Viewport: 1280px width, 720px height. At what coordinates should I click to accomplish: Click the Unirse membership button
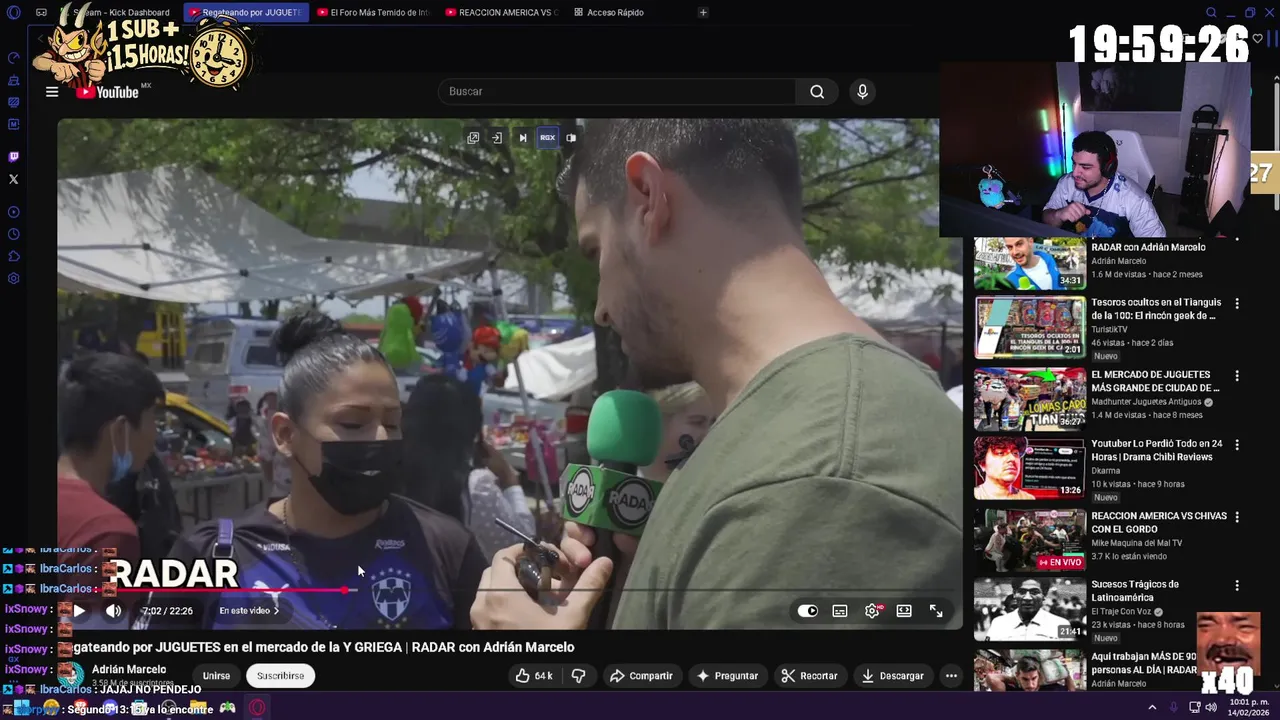click(x=216, y=676)
